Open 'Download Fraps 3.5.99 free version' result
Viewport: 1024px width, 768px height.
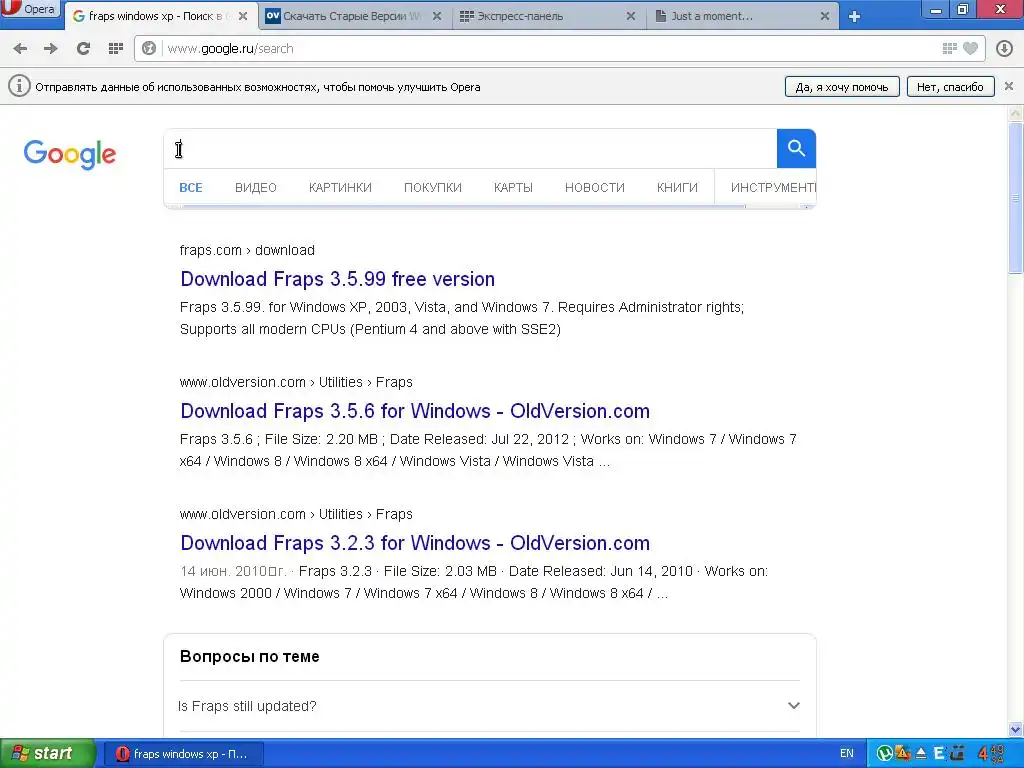click(338, 279)
